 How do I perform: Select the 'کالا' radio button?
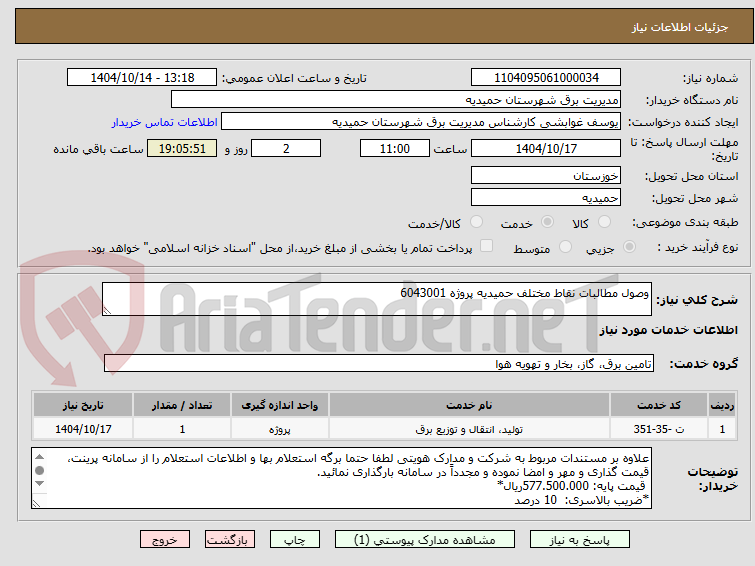tap(604, 222)
